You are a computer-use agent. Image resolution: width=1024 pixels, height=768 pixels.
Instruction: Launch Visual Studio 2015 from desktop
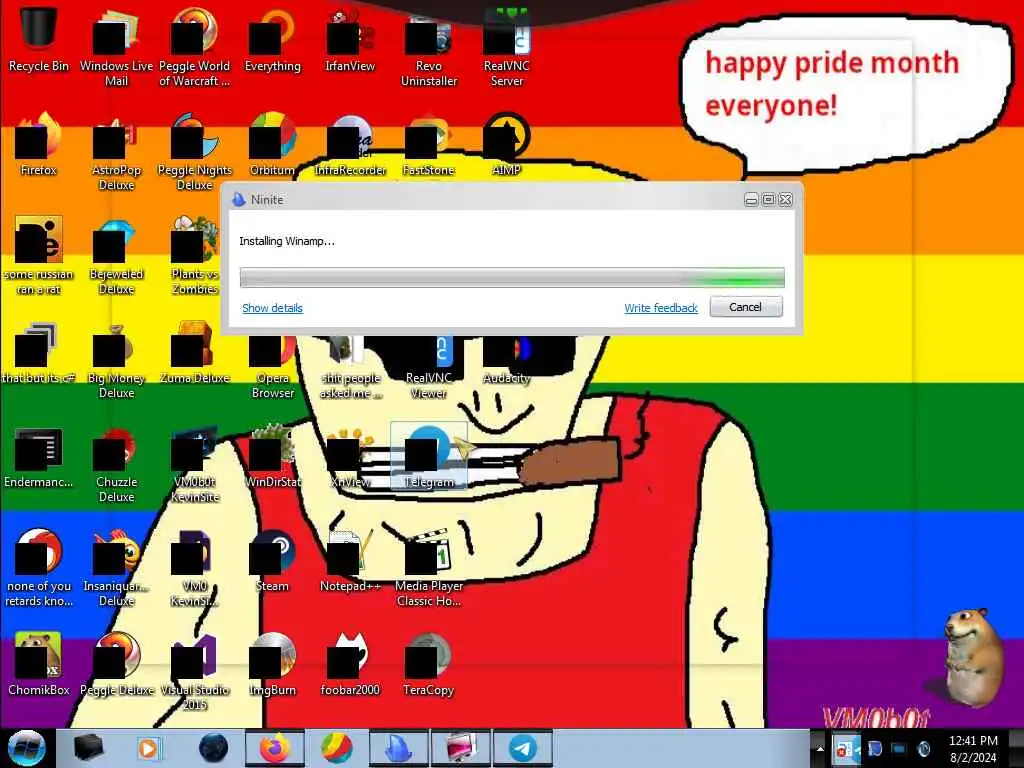tap(194, 671)
